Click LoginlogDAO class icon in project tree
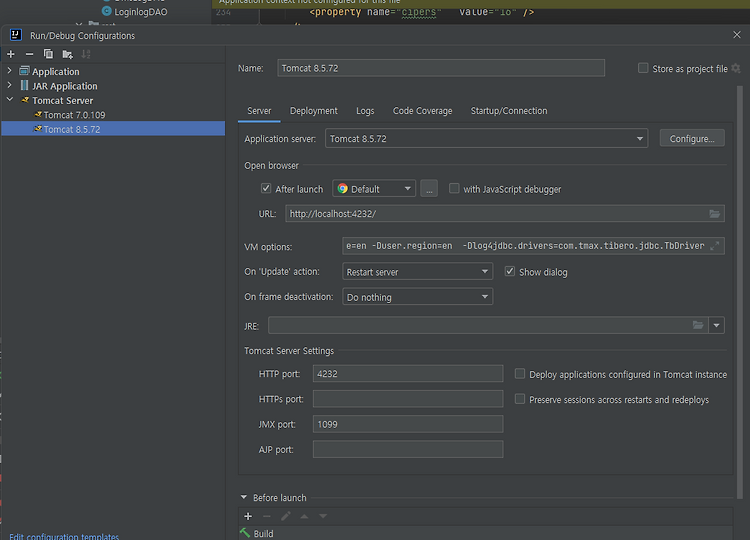The image size is (750, 540). 107,11
